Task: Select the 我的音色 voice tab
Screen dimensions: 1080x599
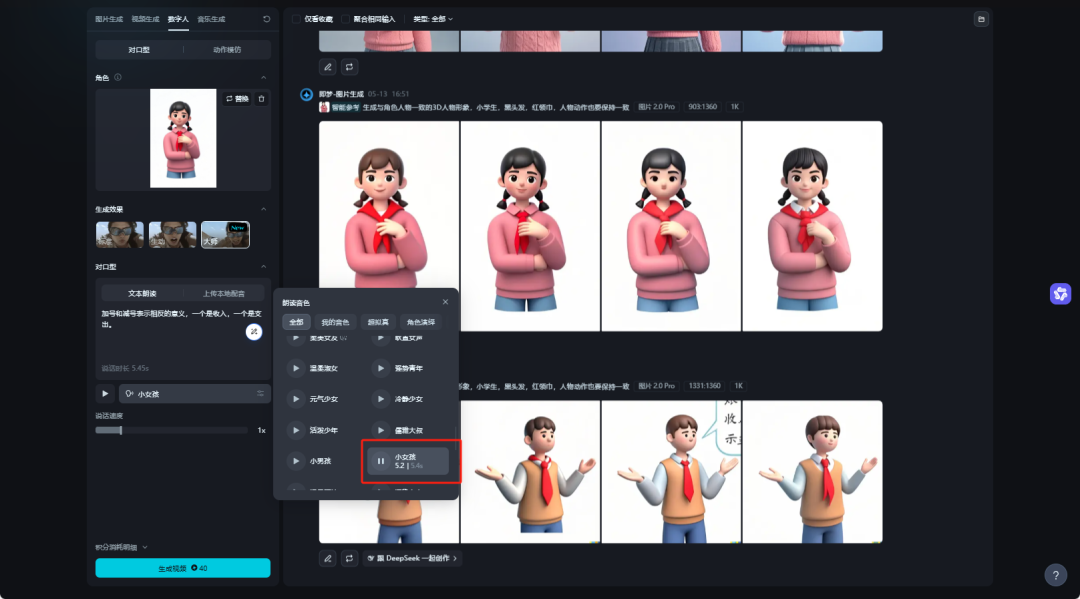Action: pyautogui.click(x=335, y=322)
